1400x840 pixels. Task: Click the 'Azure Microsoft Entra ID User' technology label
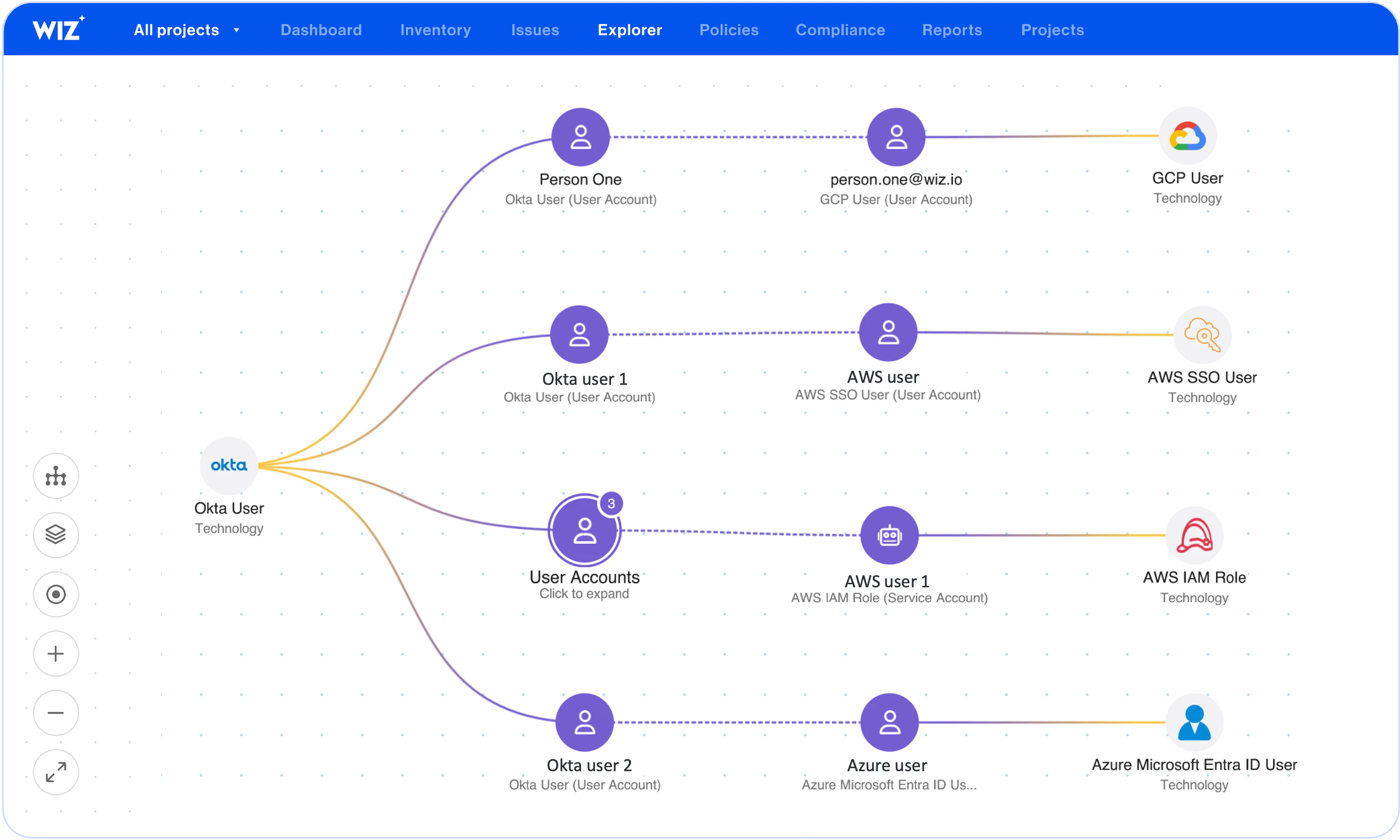pyautogui.click(x=1194, y=765)
